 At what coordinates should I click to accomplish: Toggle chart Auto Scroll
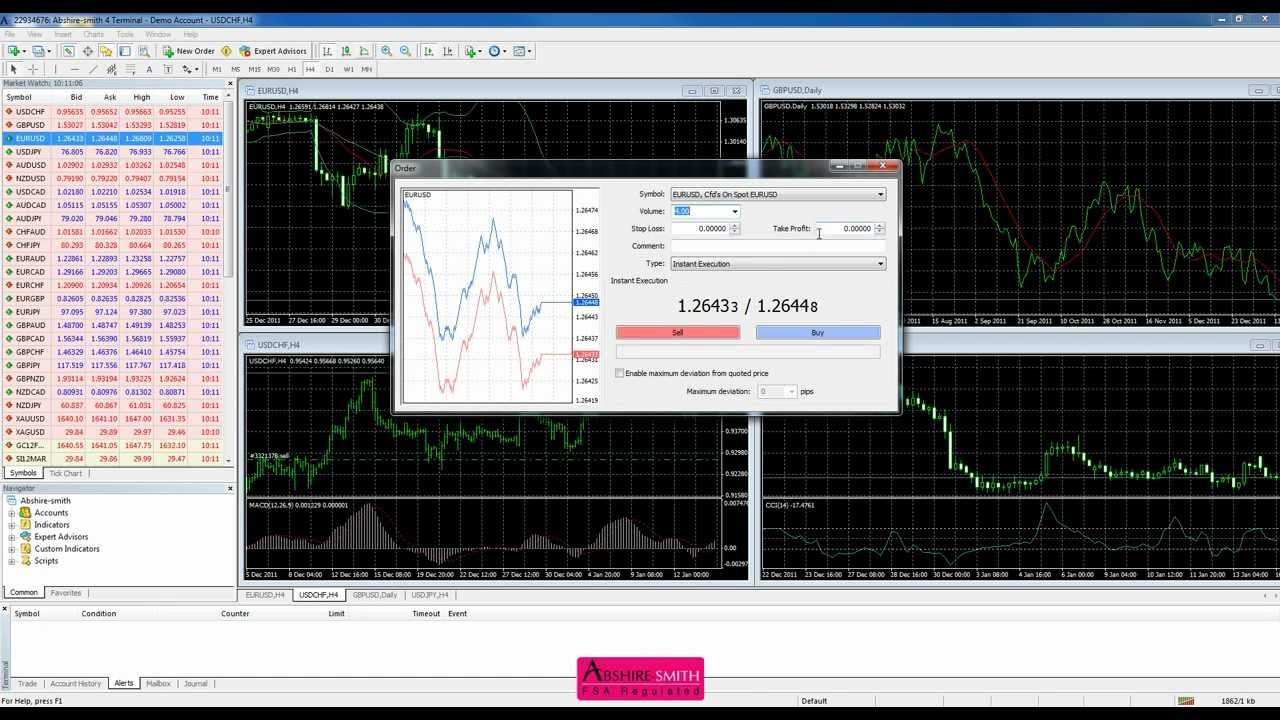pos(428,51)
